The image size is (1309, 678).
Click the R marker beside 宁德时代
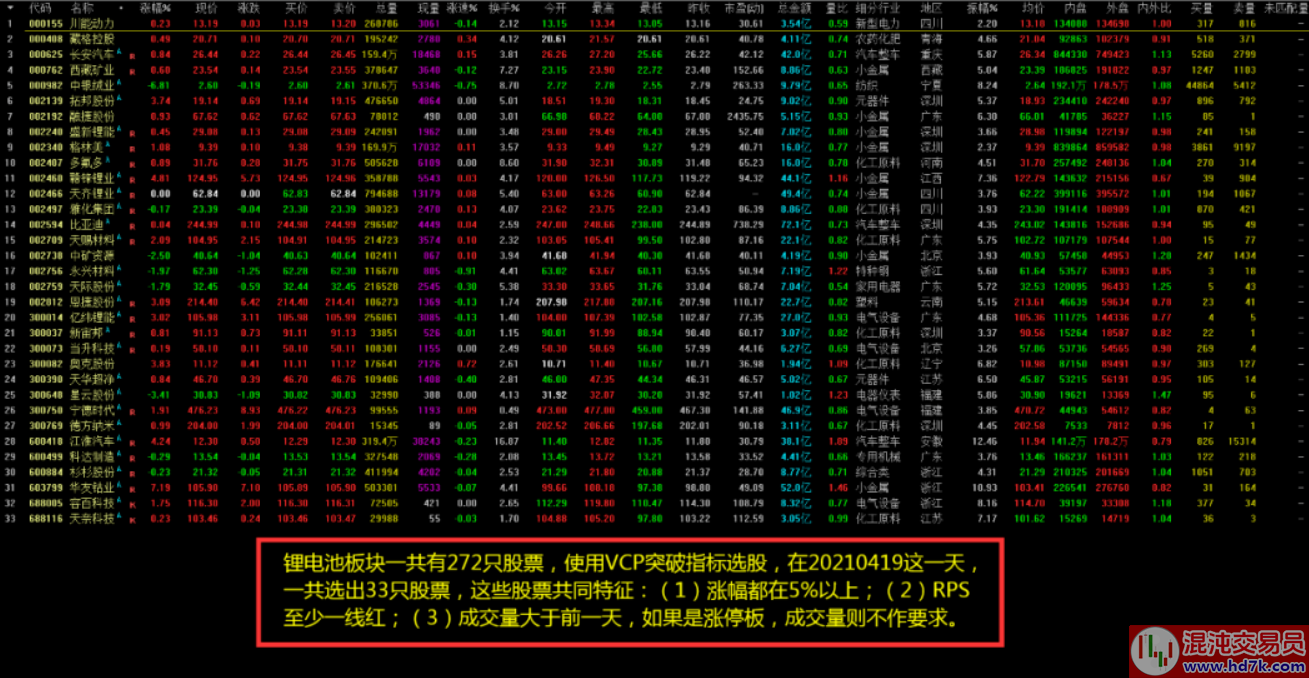(133, 412)
